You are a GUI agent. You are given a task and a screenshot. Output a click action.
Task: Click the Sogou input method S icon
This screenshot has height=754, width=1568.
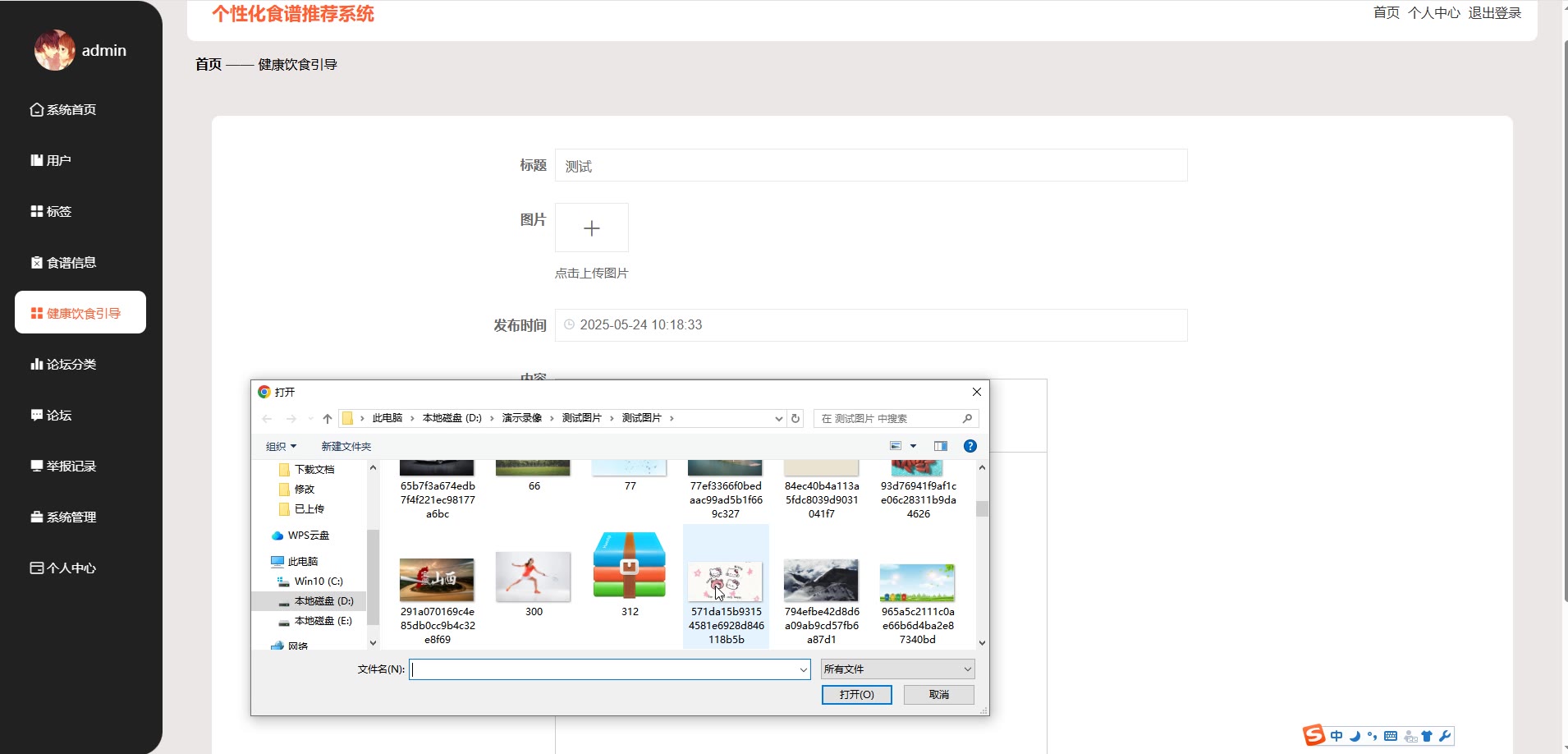[x=1314, y=735]
